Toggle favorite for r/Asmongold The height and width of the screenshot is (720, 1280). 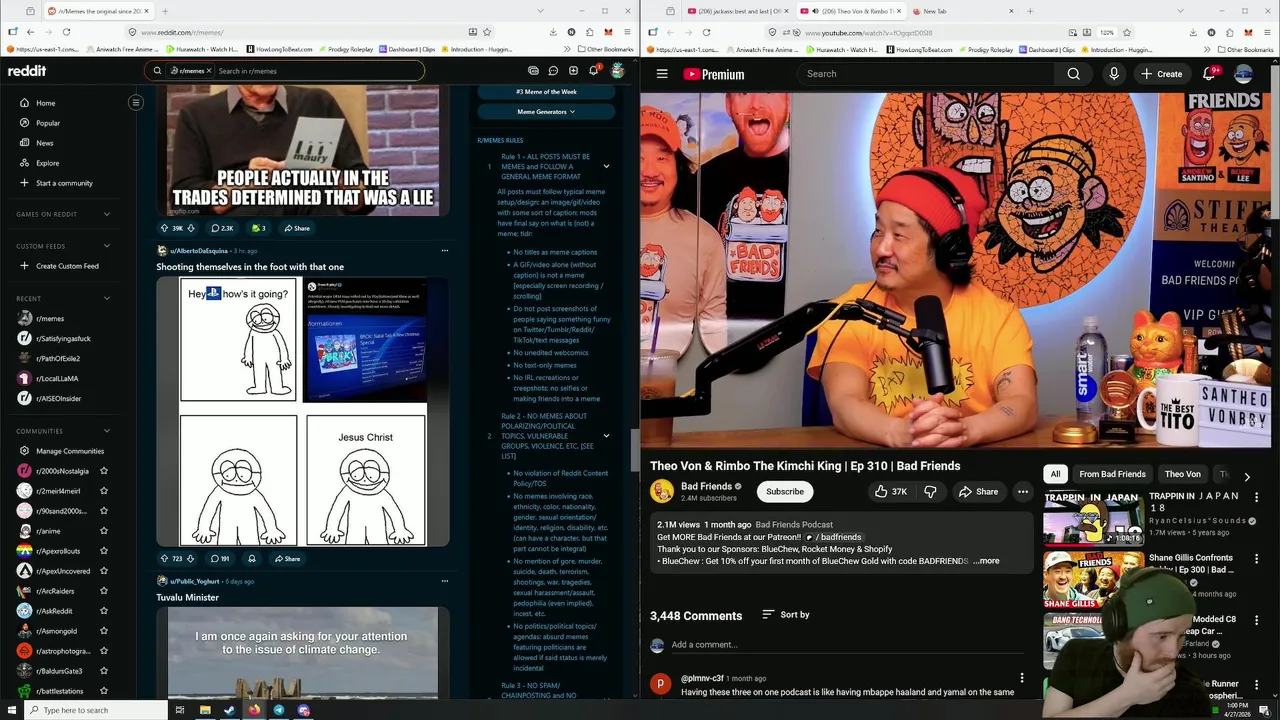[104, 631]
